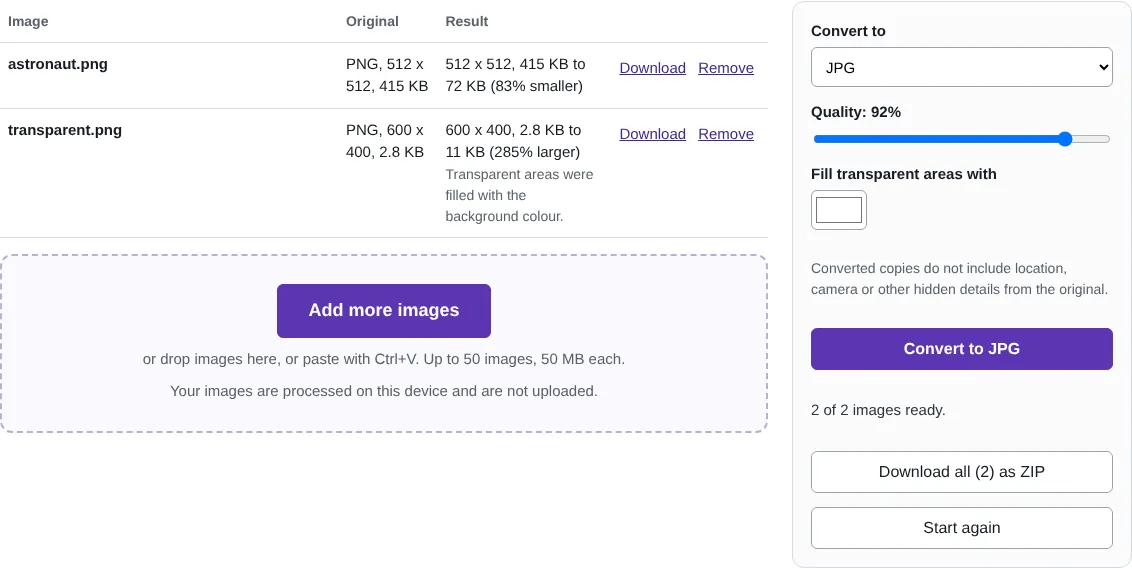Select the transparent.png file name
The image size is (1132, 568).
tap(65, 131)
